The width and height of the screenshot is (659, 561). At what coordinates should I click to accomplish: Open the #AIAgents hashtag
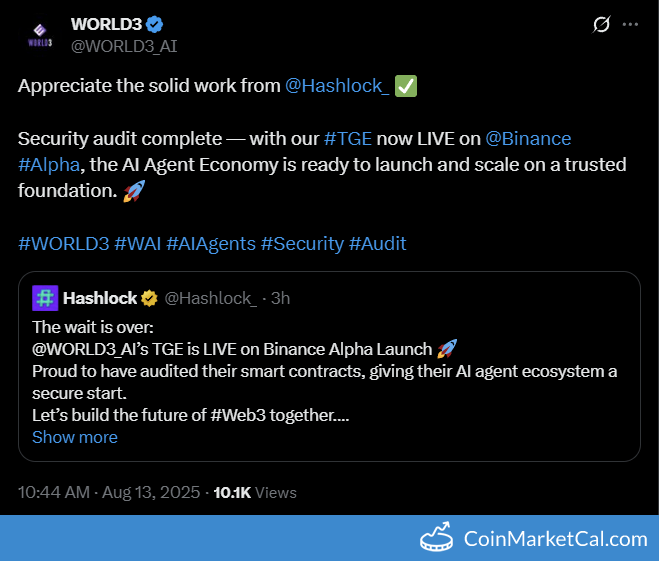pyautogui.click(x=210, y=243)
